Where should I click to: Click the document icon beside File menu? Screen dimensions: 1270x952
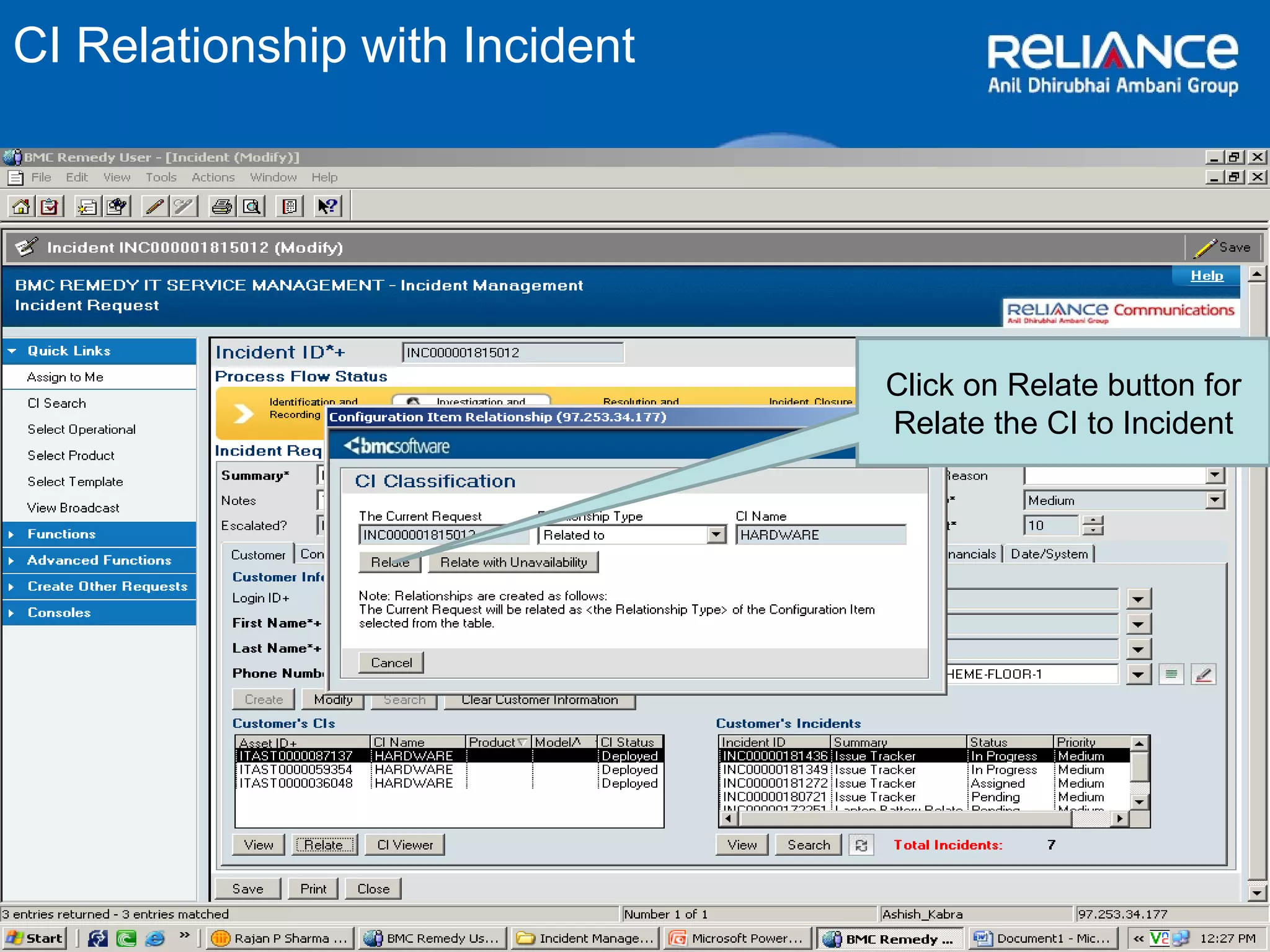click(16, 178)
